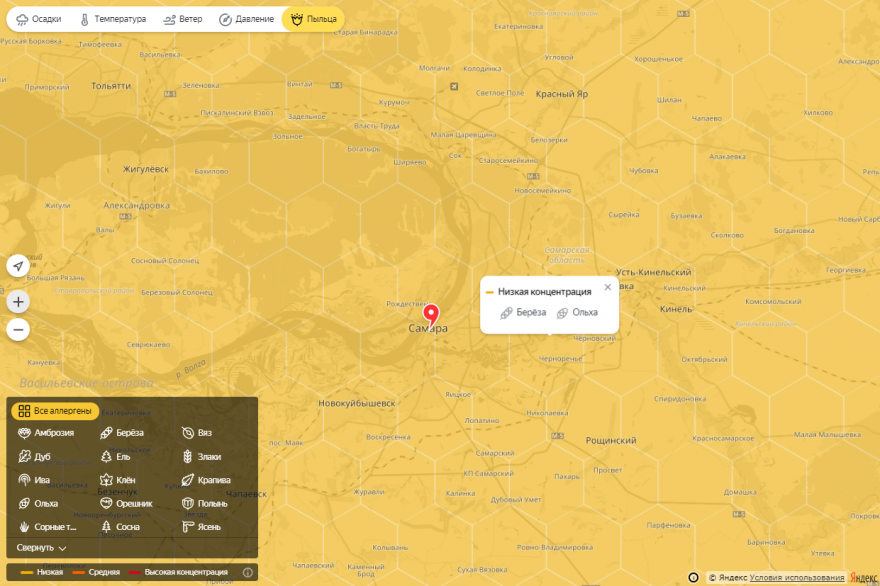The image size is (880, 586).
Task: Click the Yandex logo
Action: (x=863, y=577)
